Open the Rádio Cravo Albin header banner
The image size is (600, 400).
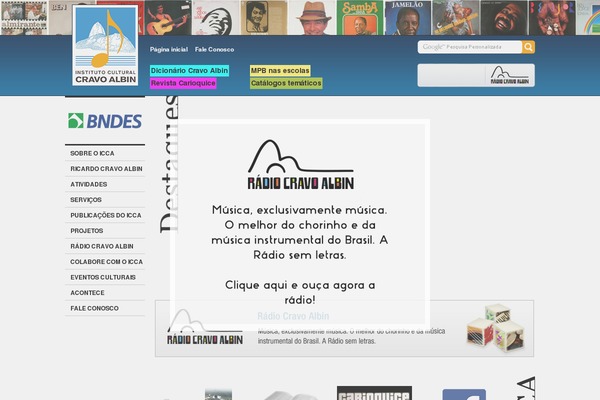pyautogui.click(x=476, y=75)
